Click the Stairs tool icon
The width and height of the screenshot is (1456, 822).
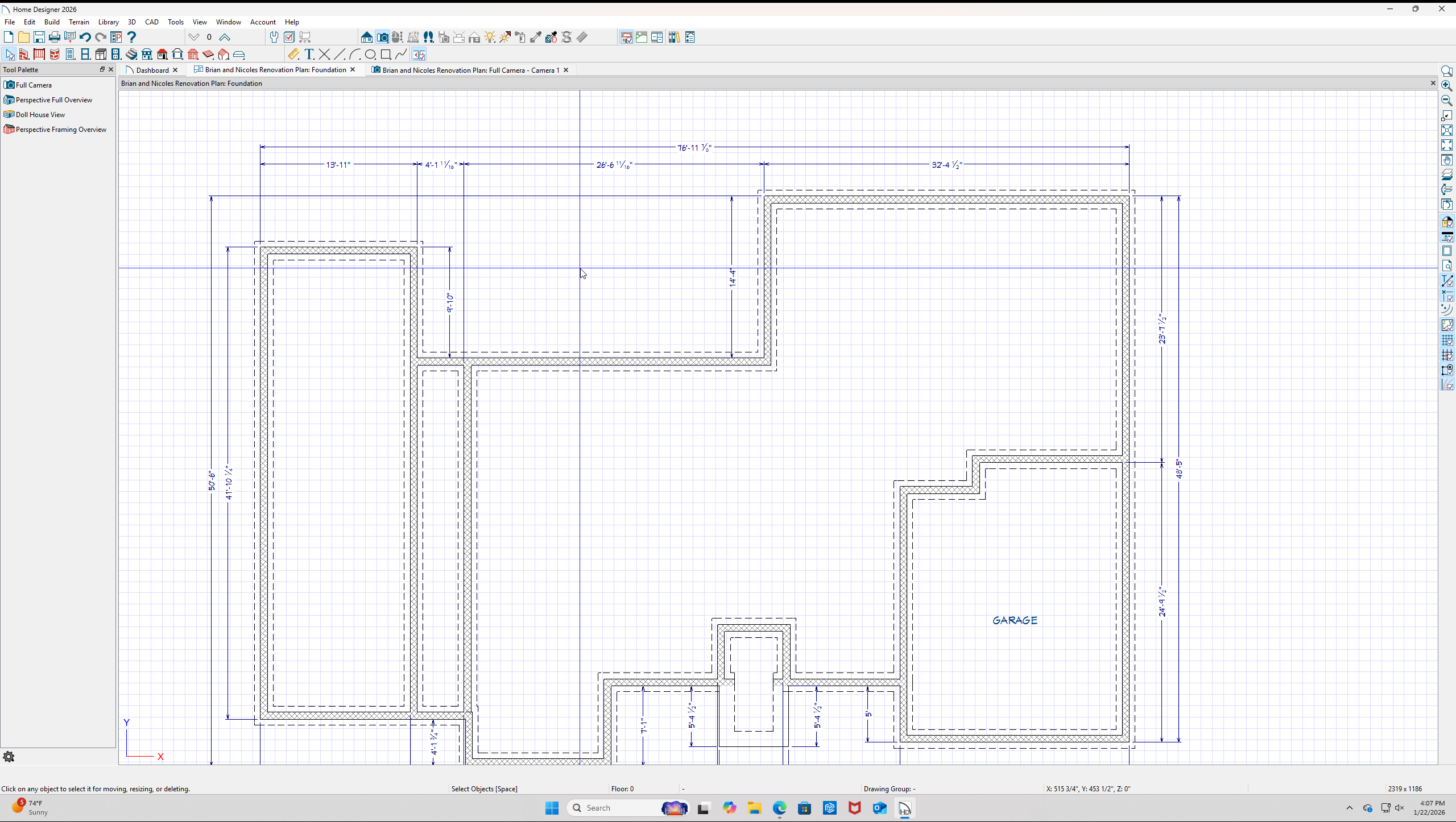pos(131,55)
